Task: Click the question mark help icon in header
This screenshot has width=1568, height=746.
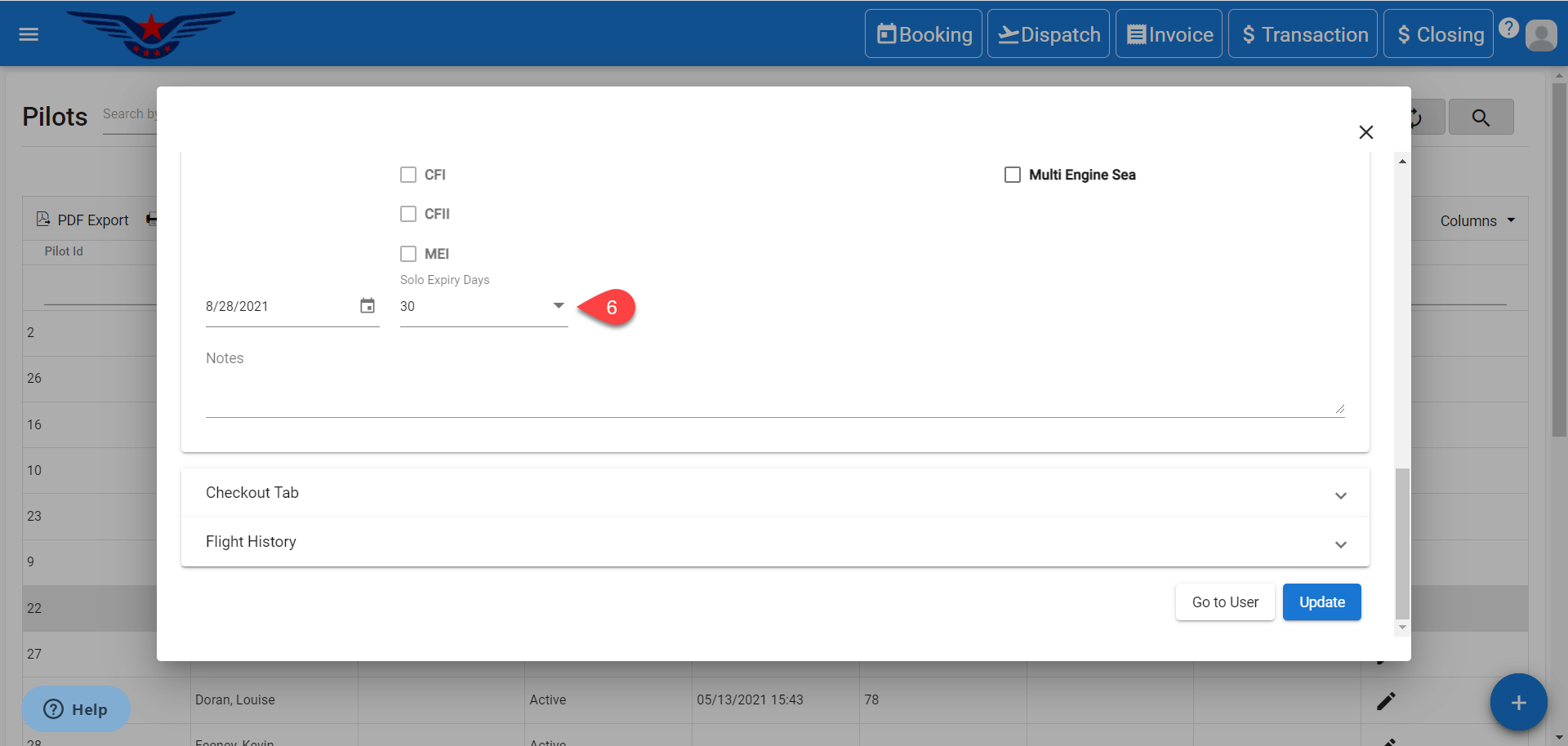Action: coord(1508,29)
